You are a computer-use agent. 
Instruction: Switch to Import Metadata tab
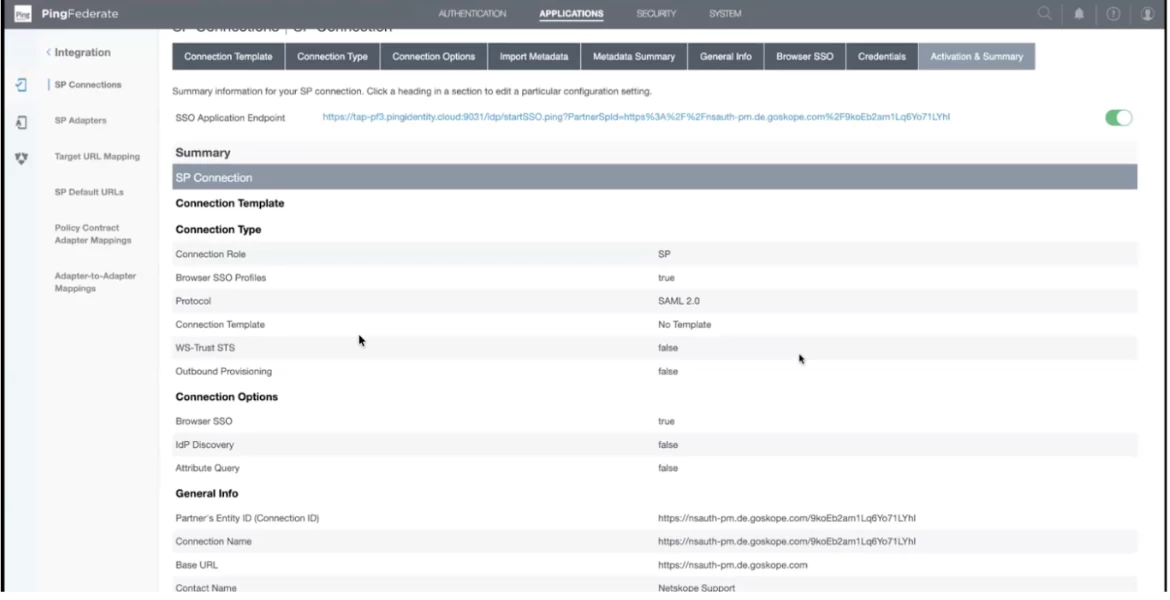tap(534, 57)
